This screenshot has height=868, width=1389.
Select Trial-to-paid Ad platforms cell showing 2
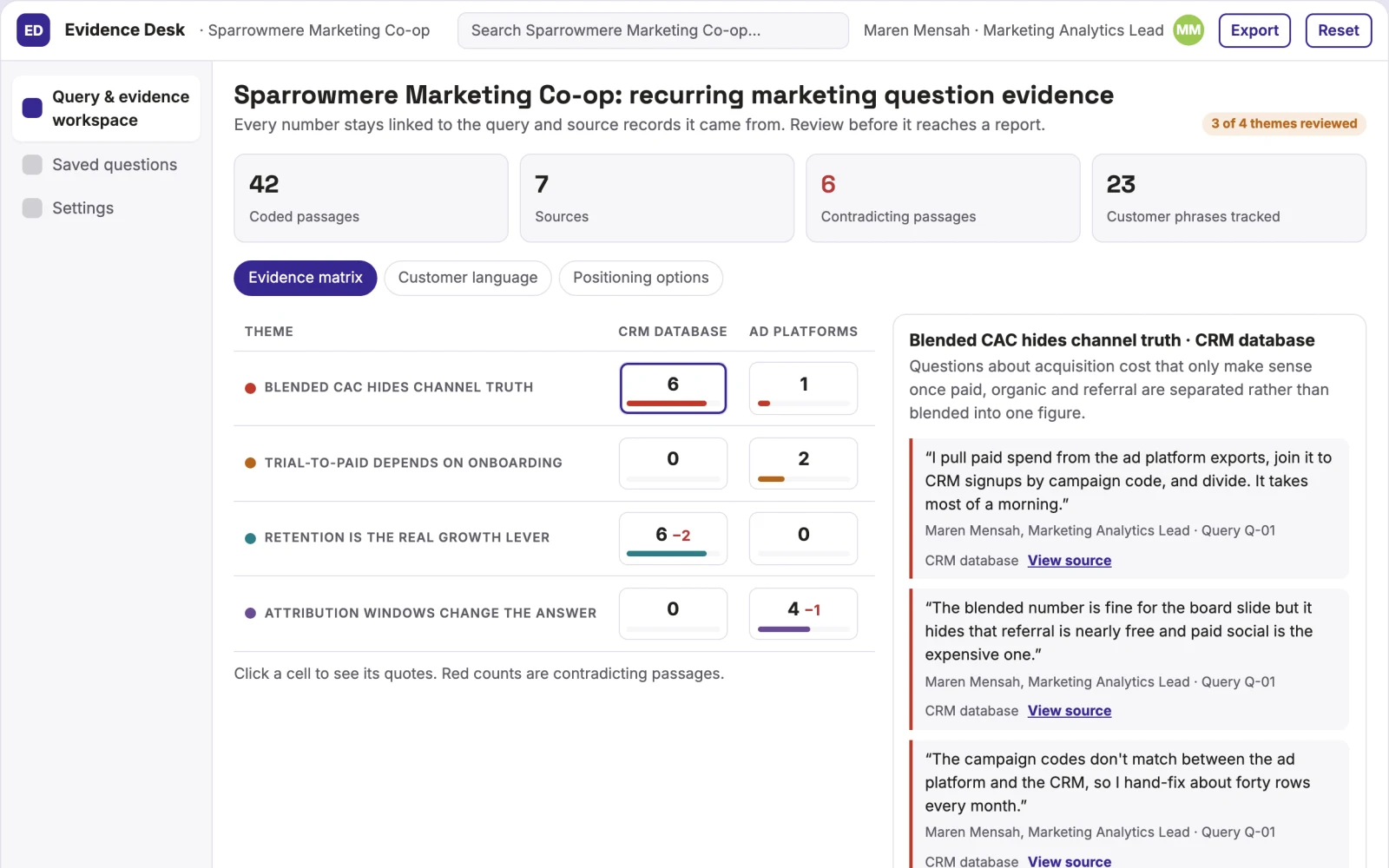tap(803, 463)
